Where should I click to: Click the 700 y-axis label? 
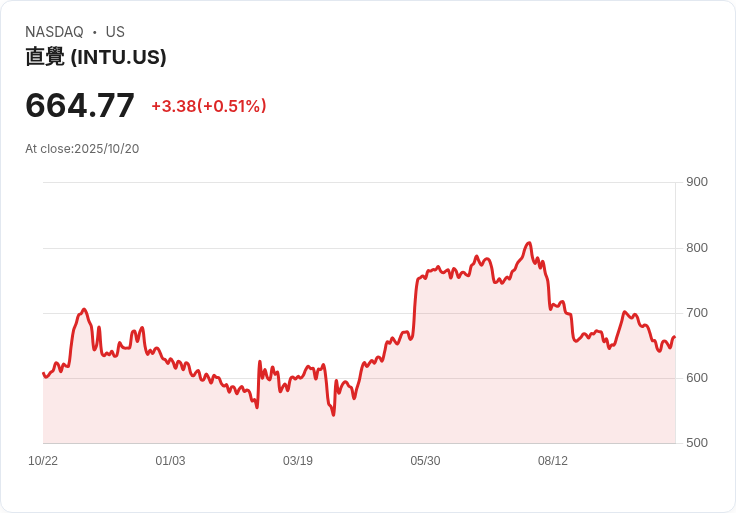tap(697, 313)
